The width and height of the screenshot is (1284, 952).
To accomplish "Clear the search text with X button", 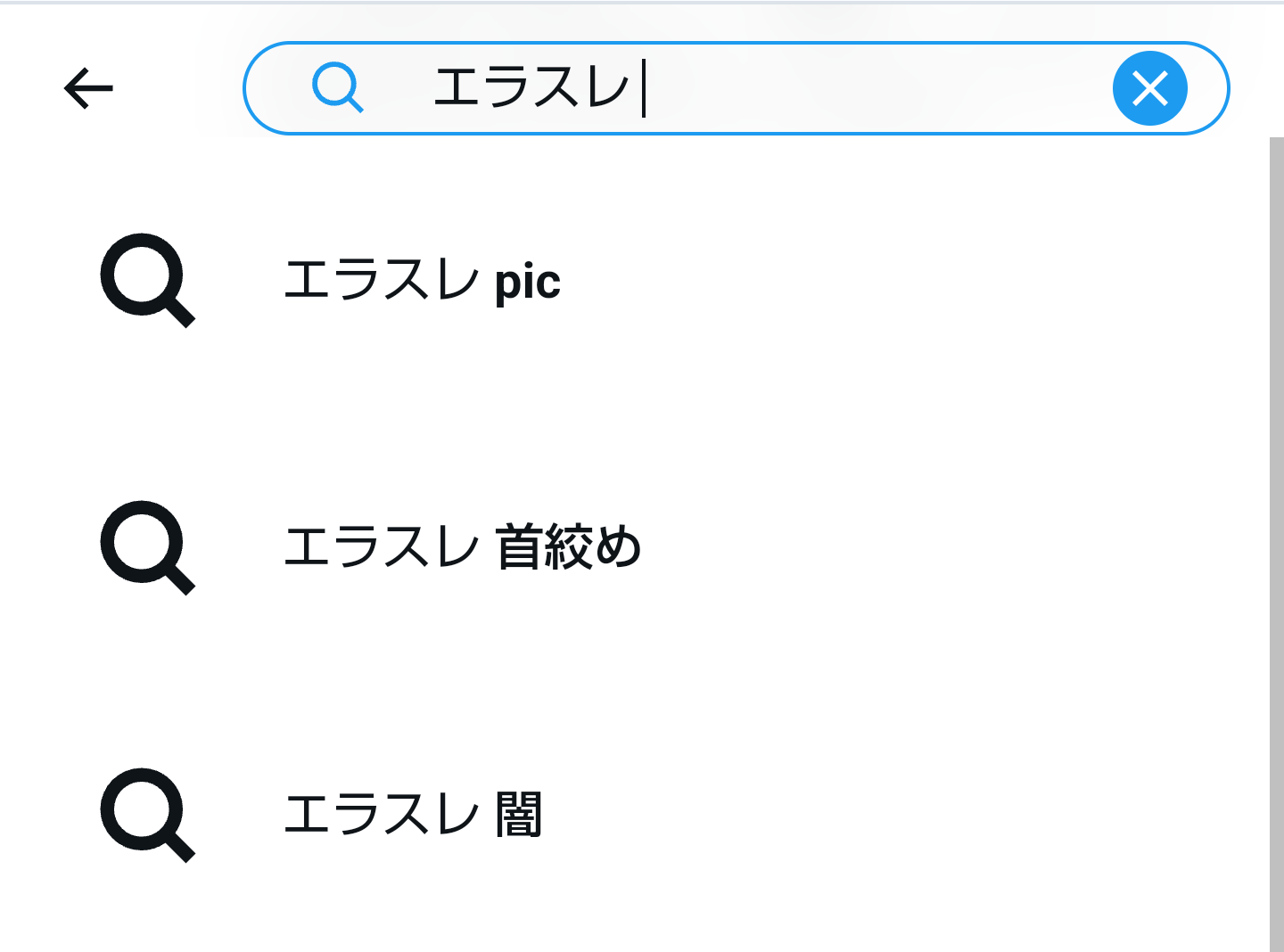I will click(1149, 88).
